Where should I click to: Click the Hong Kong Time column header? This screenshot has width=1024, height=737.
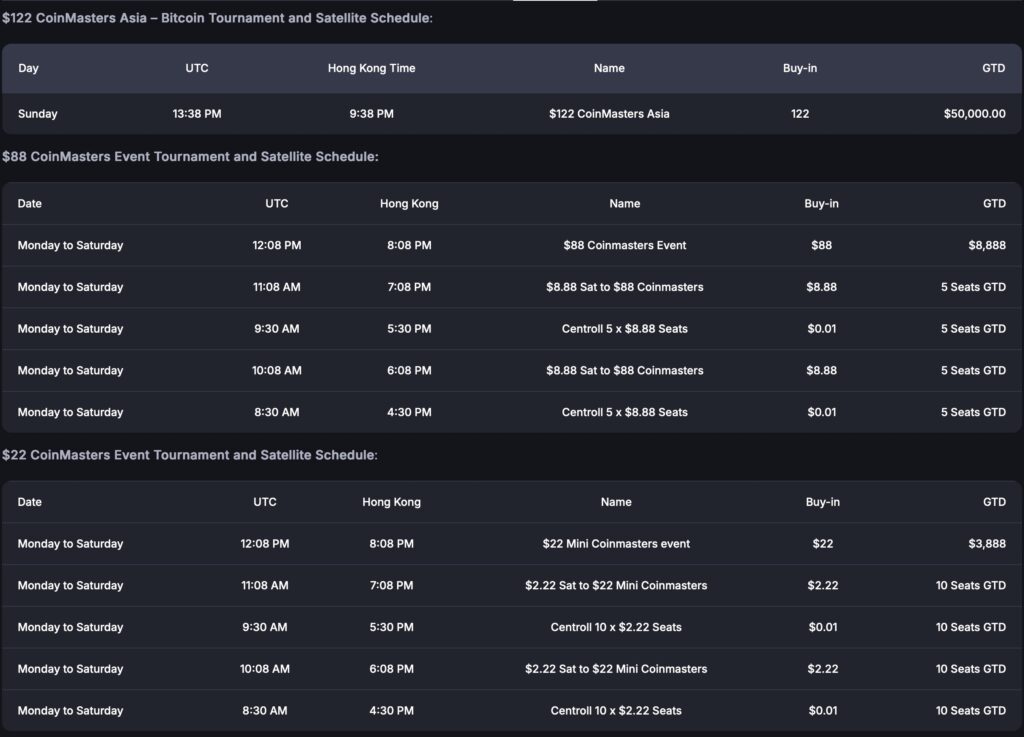click(370, 68)
